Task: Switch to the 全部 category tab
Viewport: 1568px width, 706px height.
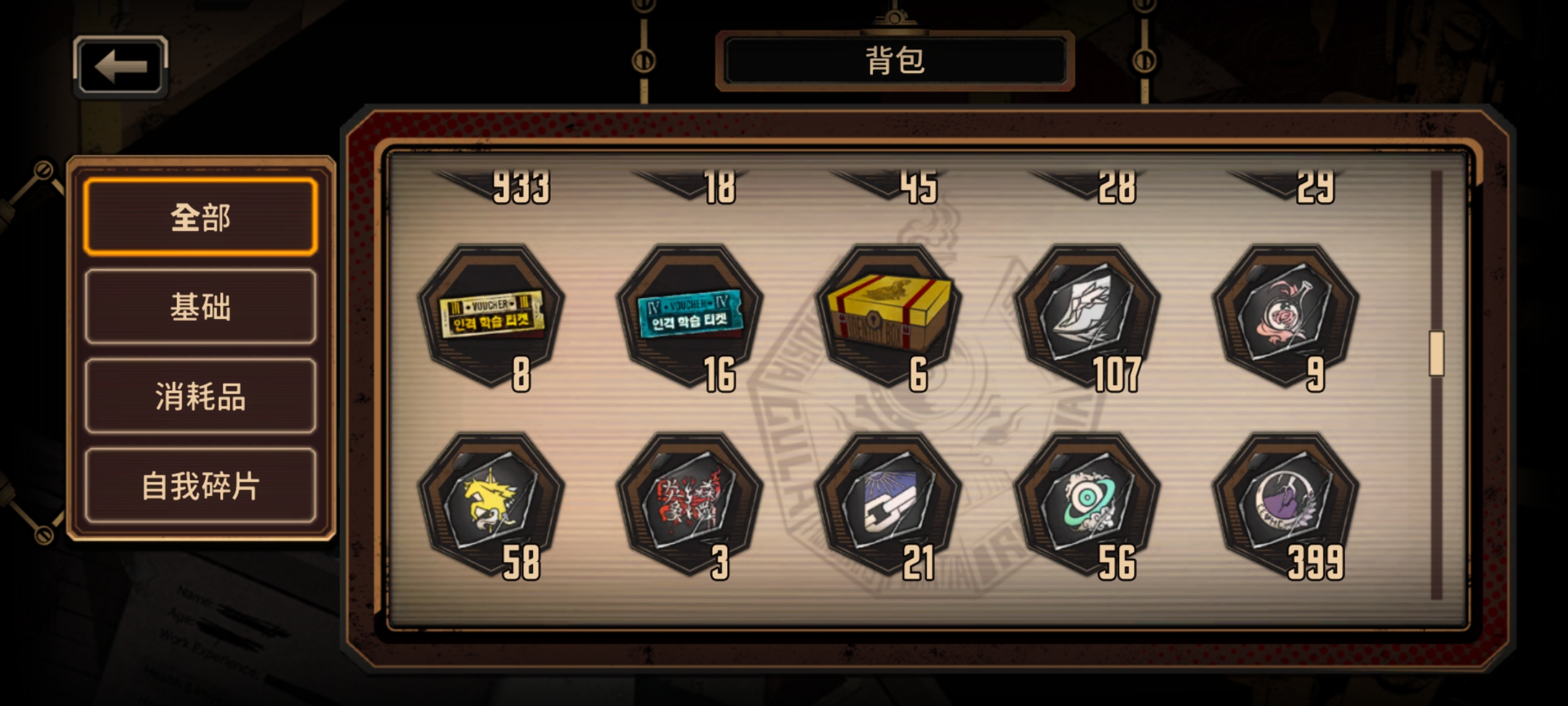Action: click(x=201, y=217)
